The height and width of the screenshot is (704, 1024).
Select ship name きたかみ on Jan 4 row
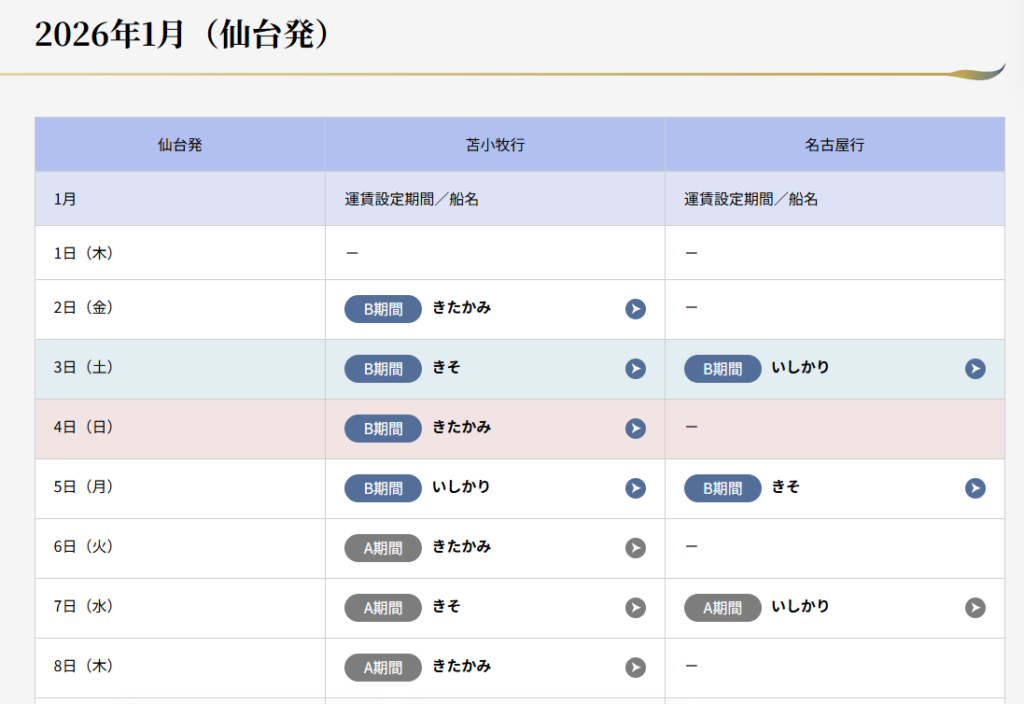click(x=461, y=427)
